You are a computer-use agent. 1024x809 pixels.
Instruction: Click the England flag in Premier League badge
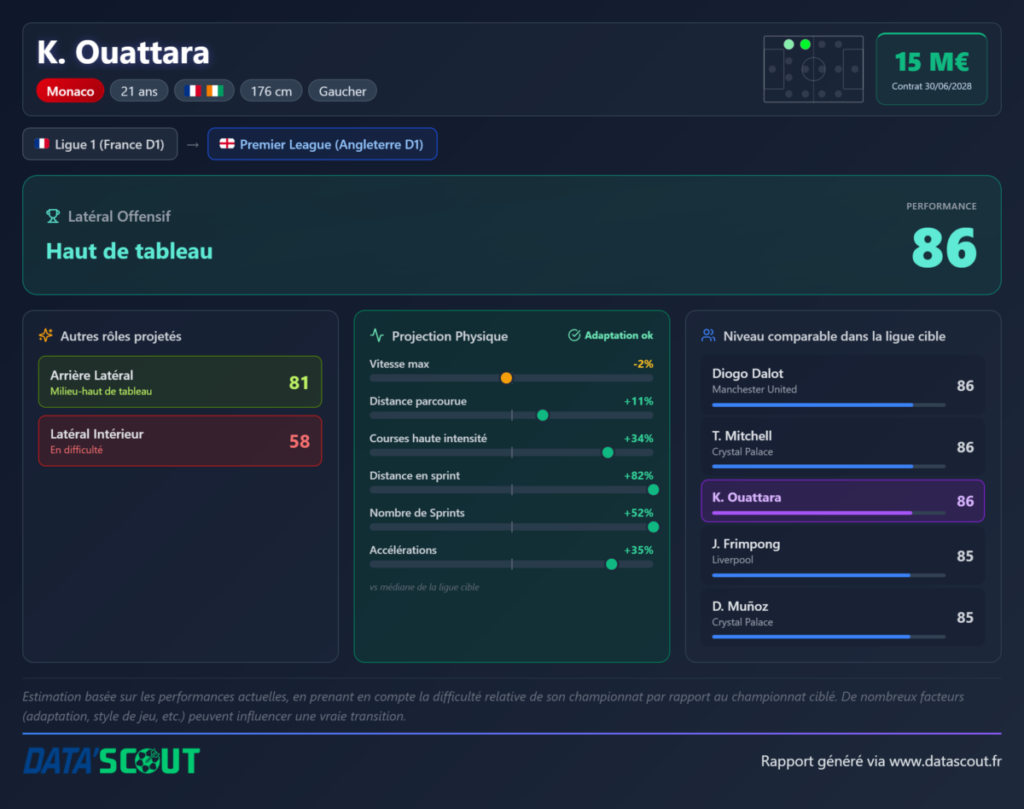(x=227, y=144)
